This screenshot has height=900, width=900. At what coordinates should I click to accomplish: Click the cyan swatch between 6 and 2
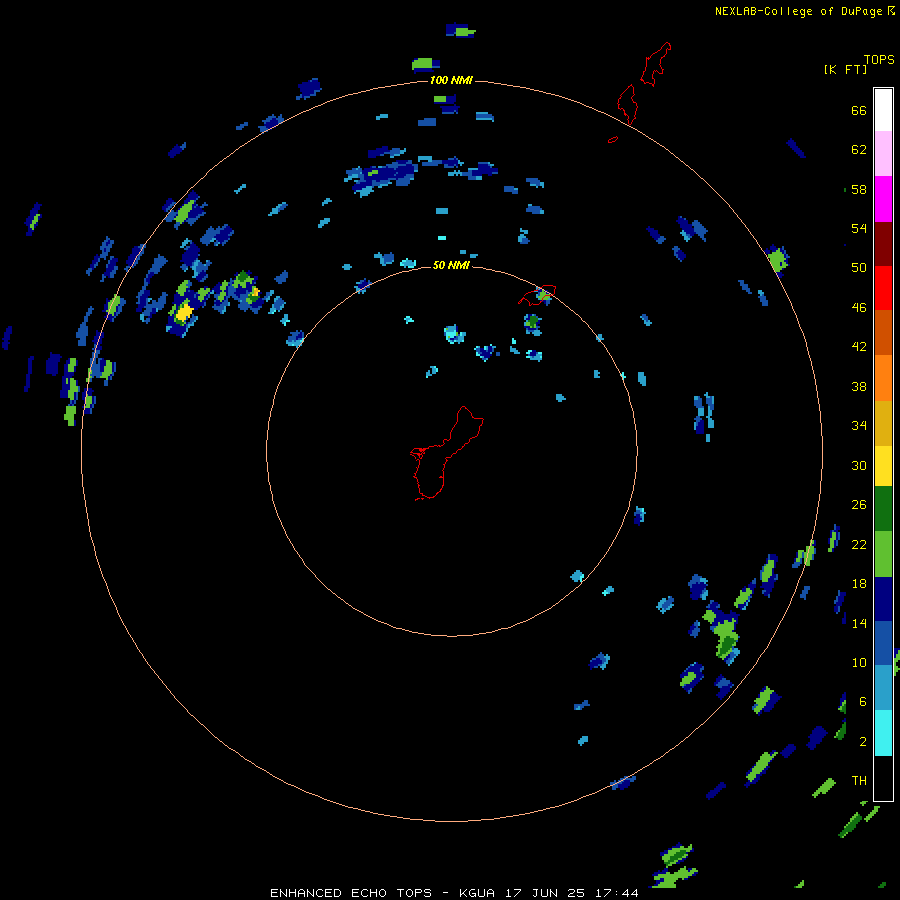point(883,733)
